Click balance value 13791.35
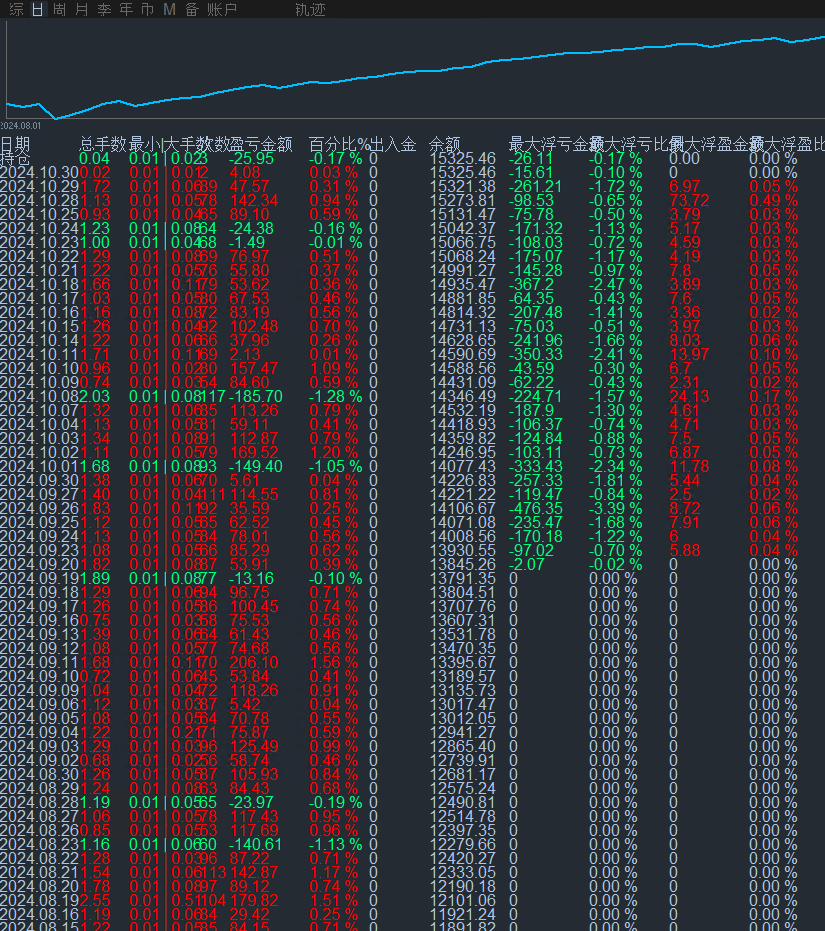Viewport: 825px width, 931px height. (x=463, y=579)
